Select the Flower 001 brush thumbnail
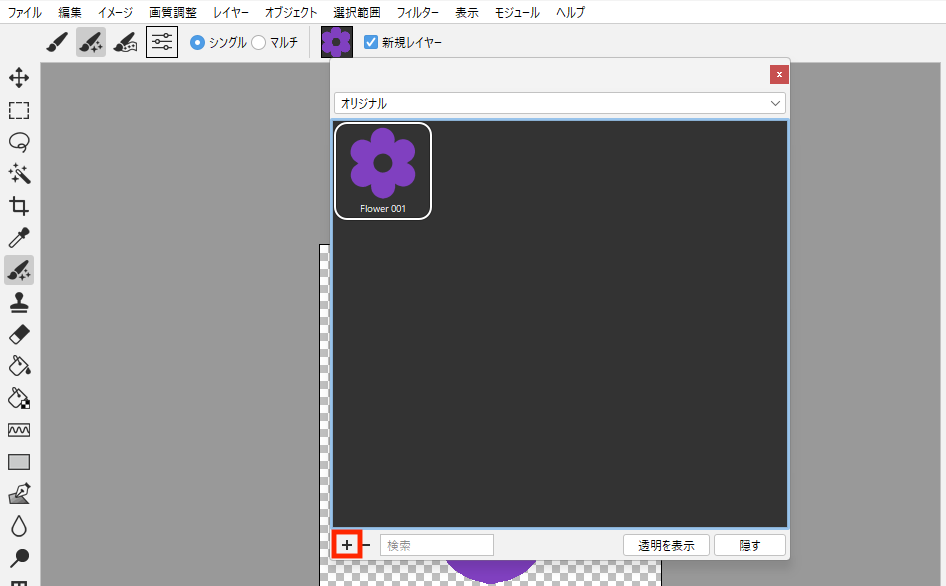946x586 pixels. (x=383, y=171)
